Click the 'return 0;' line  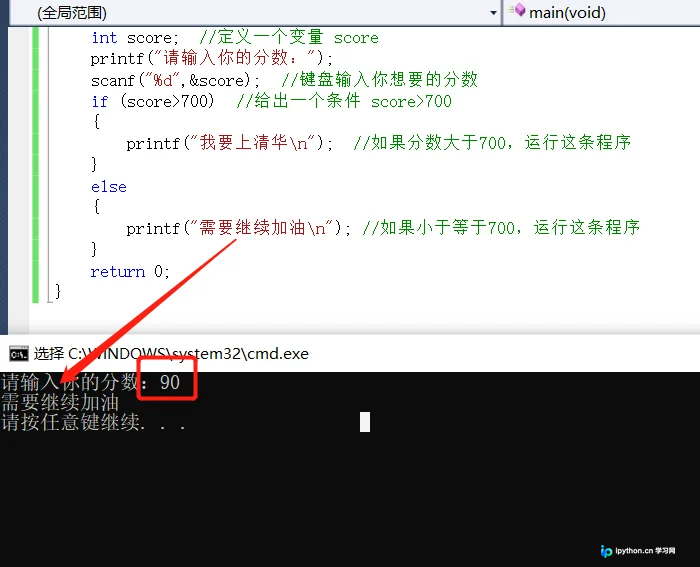pos(130,271)
